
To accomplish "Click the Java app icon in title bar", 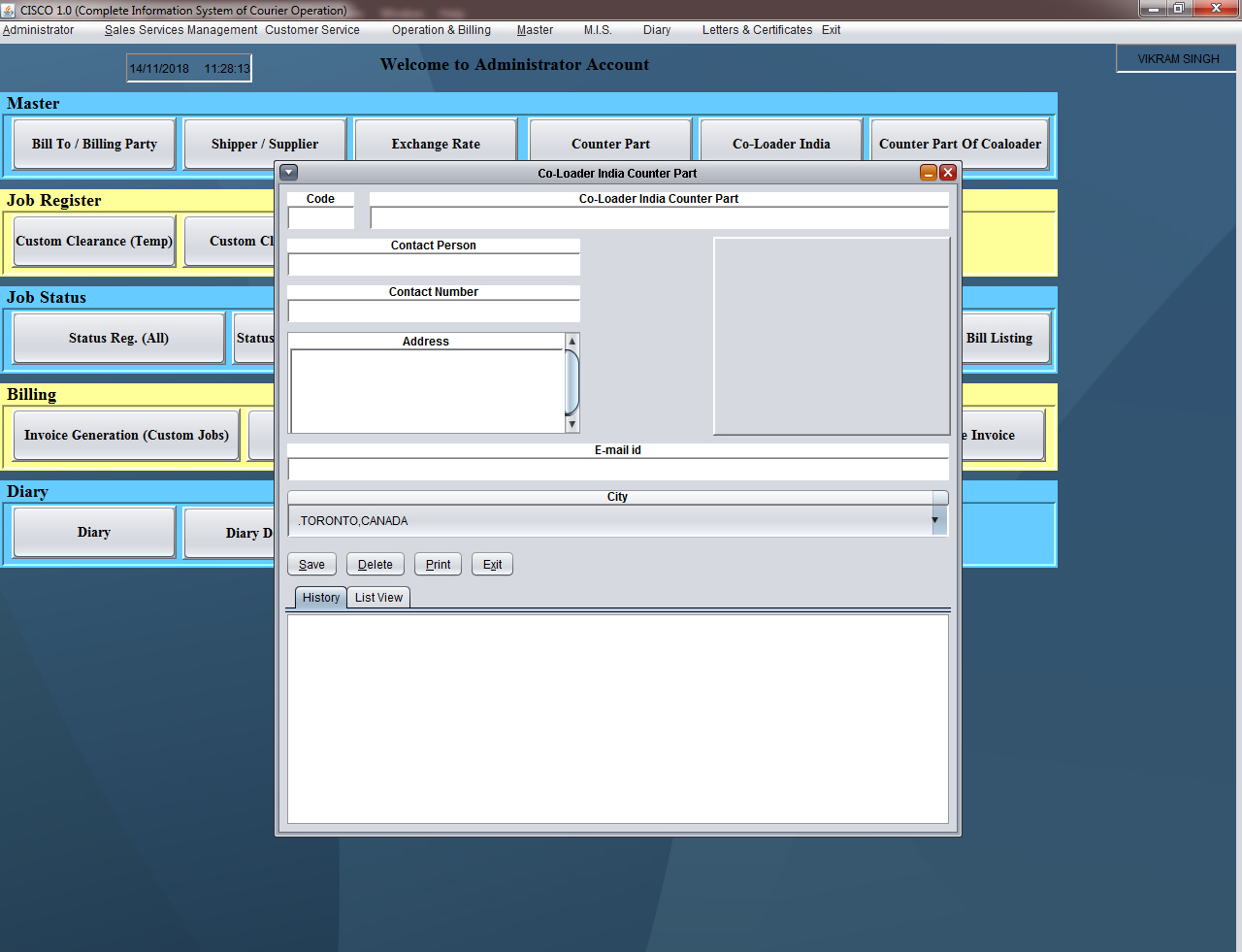I will (9, 10).
